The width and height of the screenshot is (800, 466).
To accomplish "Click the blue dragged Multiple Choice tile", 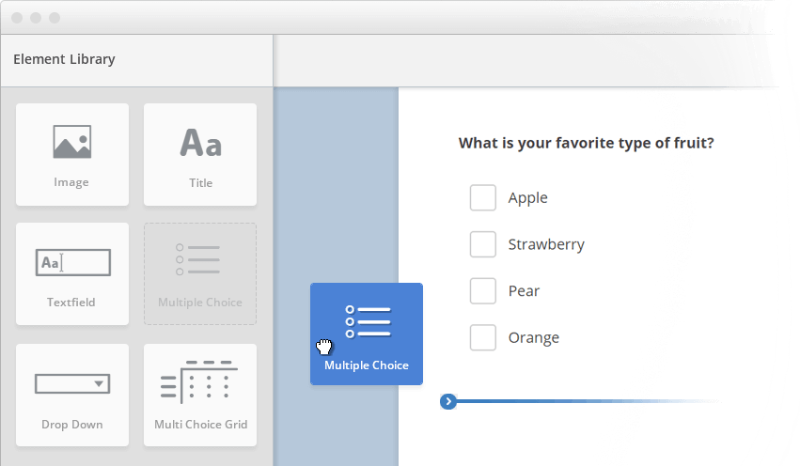I will click(366, 334).
